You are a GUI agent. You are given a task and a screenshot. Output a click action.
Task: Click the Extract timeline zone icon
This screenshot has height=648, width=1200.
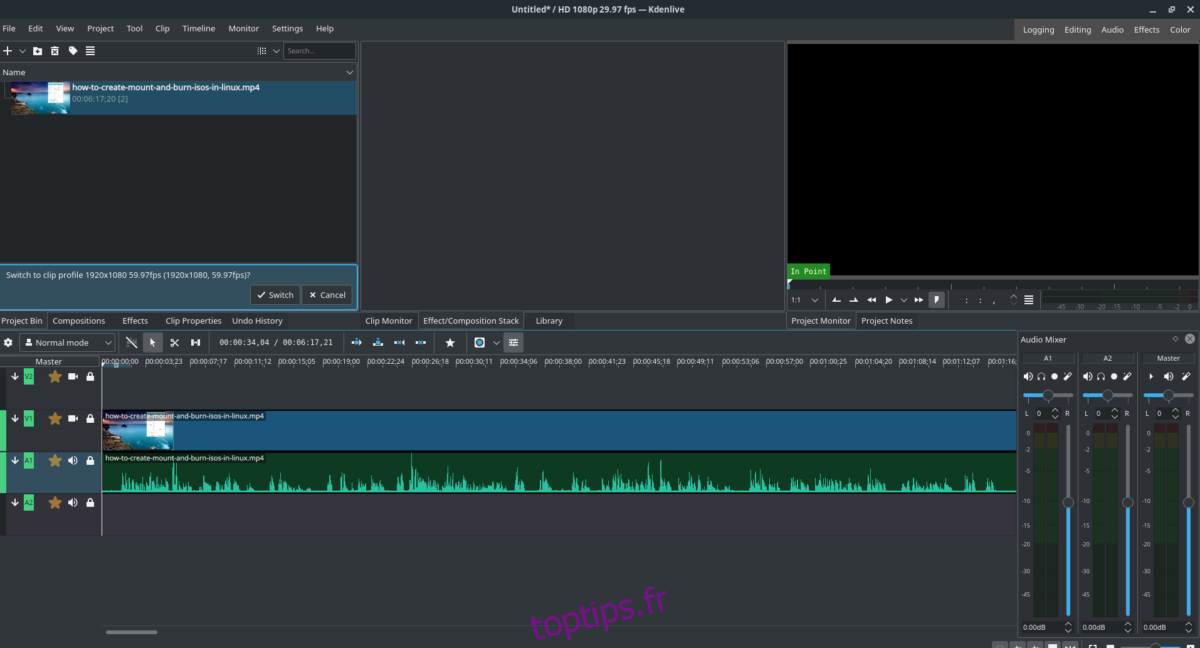pyautogui.click(x=400, y=342)
